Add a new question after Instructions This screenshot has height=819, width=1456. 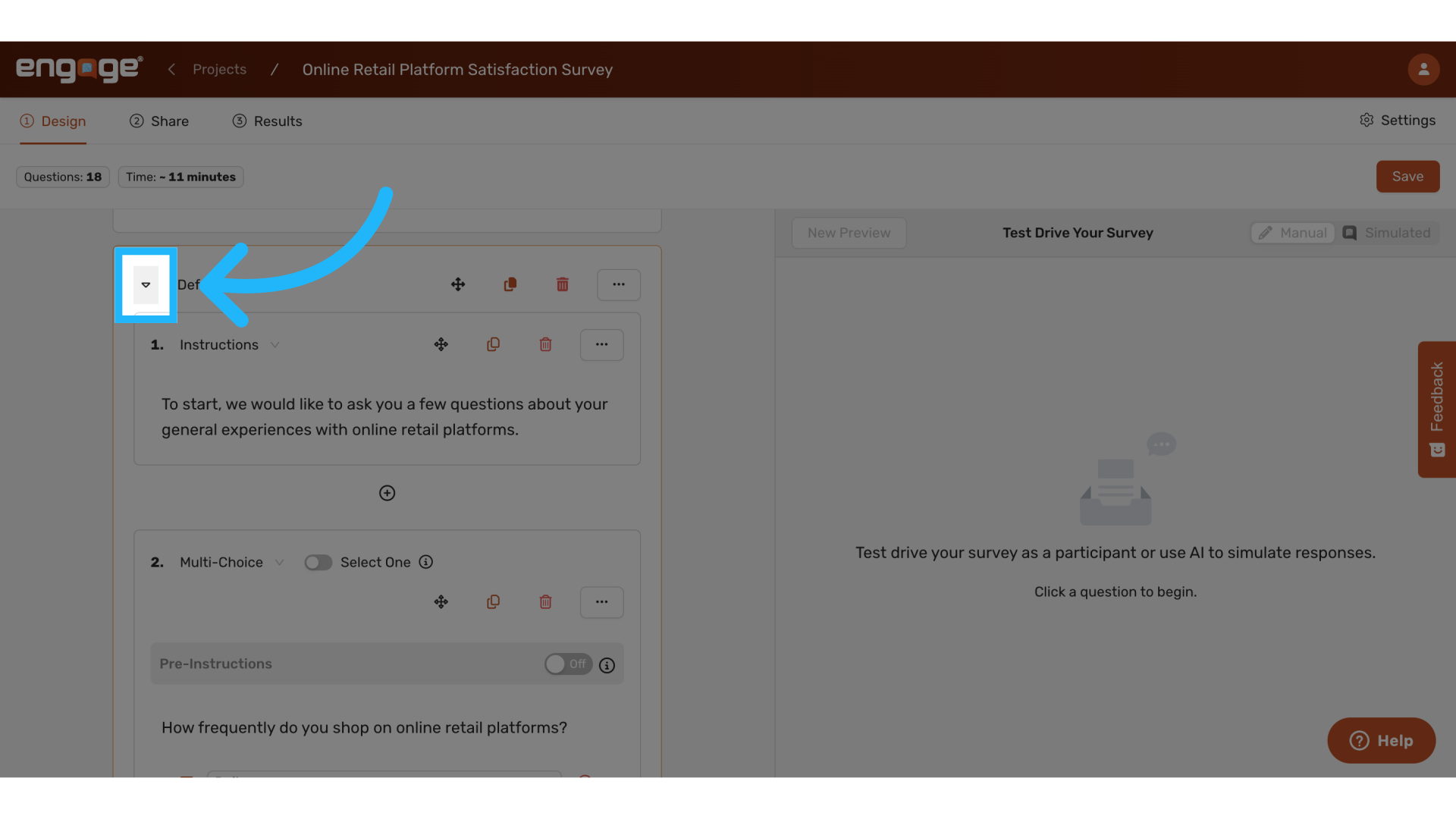point(387,493)
